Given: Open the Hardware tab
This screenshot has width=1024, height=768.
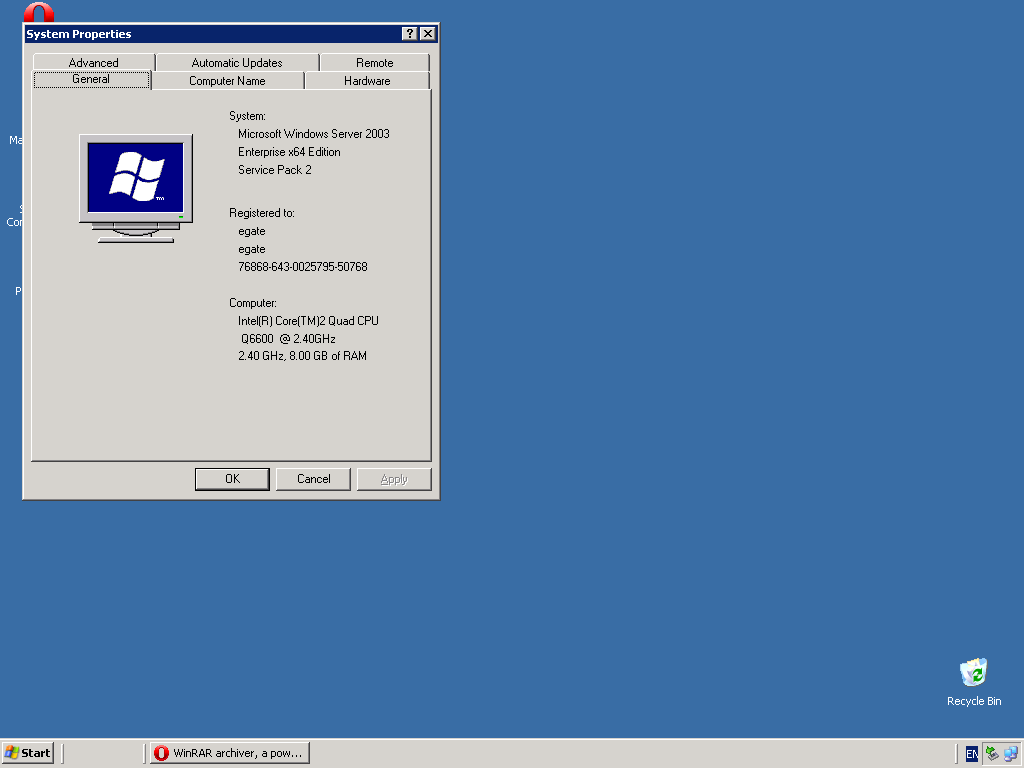Looking at the screenshot, I should click(367, 81).
